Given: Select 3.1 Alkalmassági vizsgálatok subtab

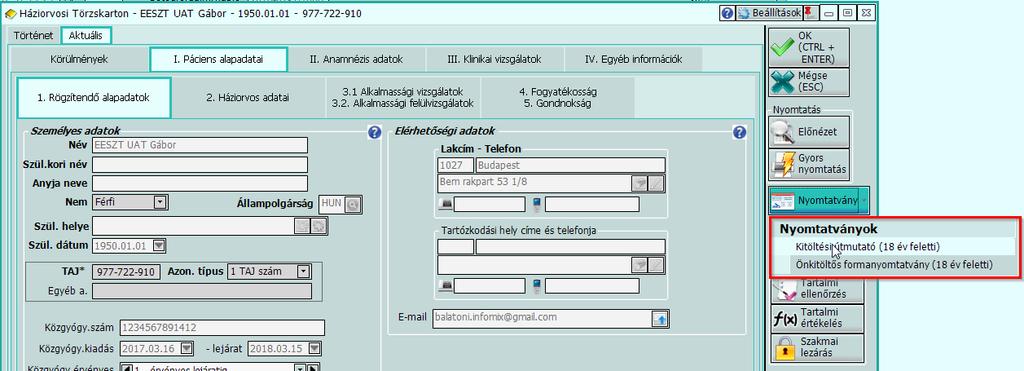Looking at the screenshot, I should click(x=402, y=98).
